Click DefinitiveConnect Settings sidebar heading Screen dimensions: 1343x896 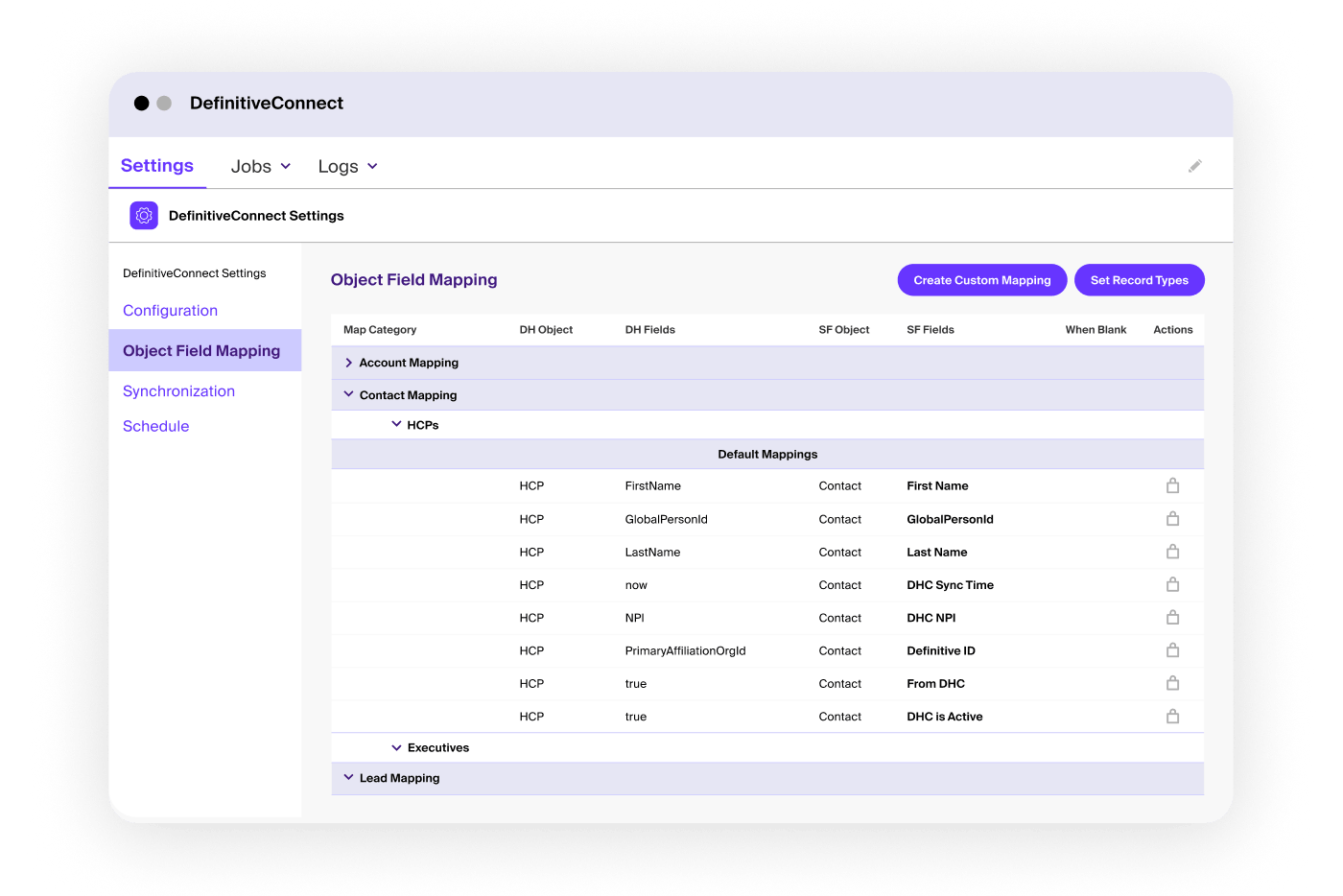tap(195, 273)
